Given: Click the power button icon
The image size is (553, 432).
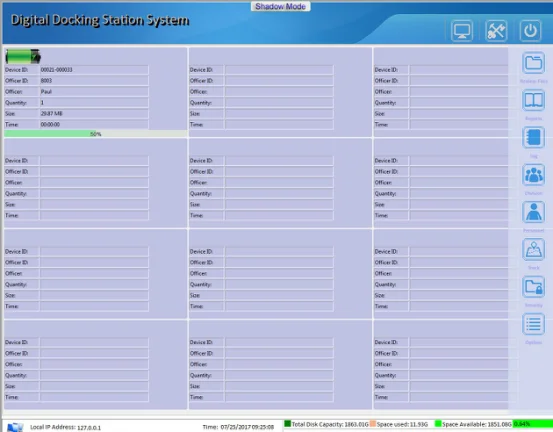Looking at the screenshot, I should [530, 31].
